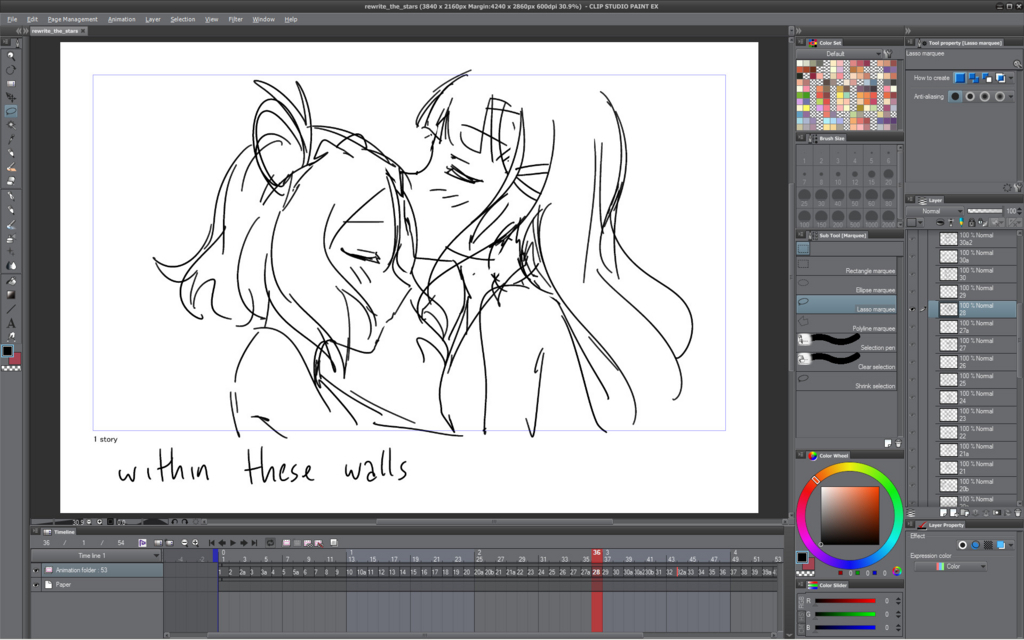Click the green G color slider
1024x640 pixels.
(x=844, y=614)
